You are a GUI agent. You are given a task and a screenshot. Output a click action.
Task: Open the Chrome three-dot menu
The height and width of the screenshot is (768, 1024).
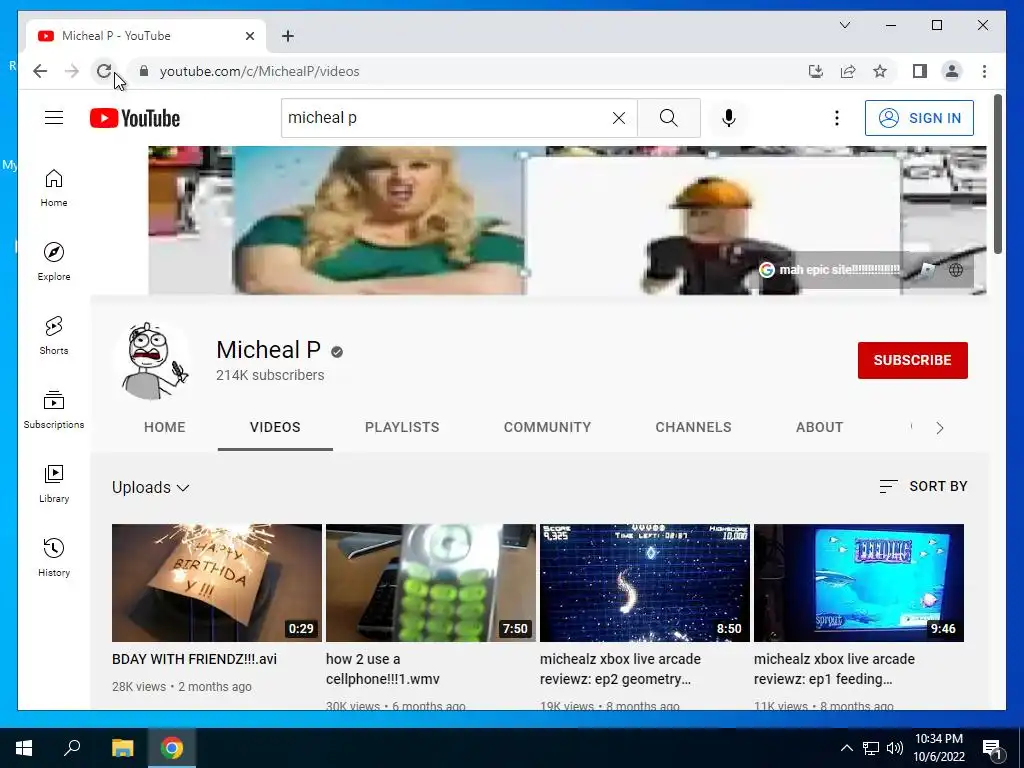984,71
